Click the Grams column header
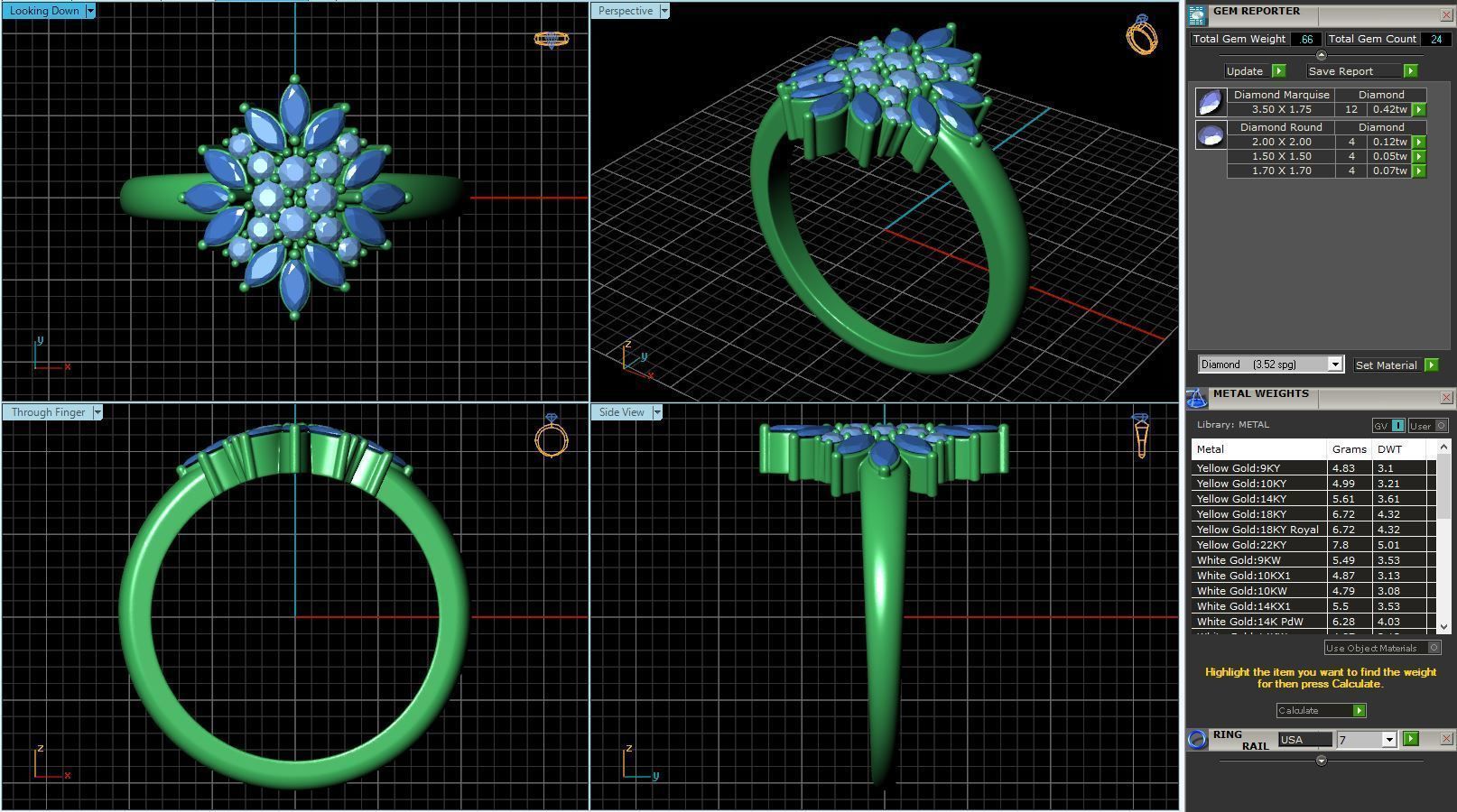 1349,449
